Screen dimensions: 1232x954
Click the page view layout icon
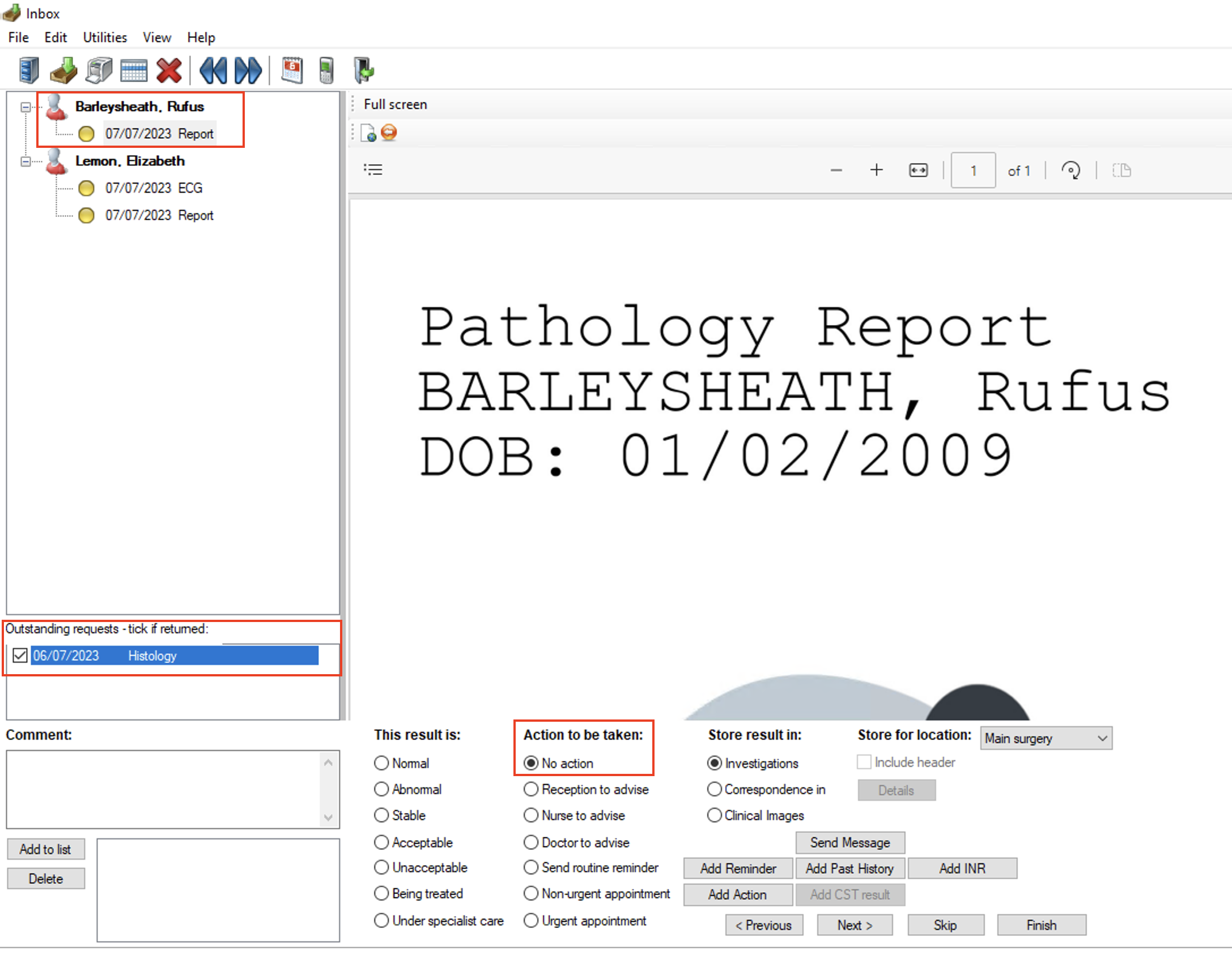1121,170
